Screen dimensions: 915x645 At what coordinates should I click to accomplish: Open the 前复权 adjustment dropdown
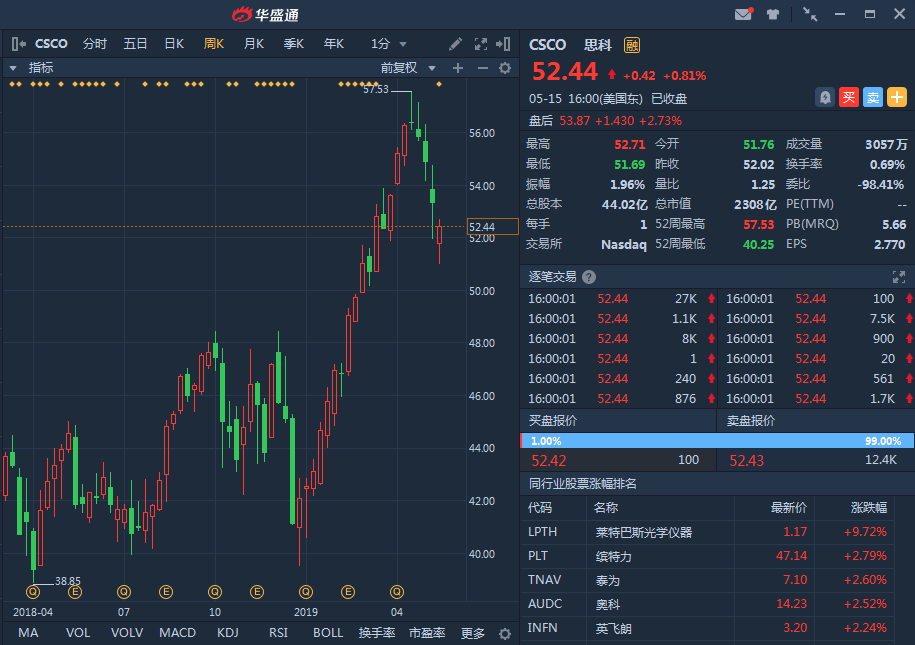412,68
